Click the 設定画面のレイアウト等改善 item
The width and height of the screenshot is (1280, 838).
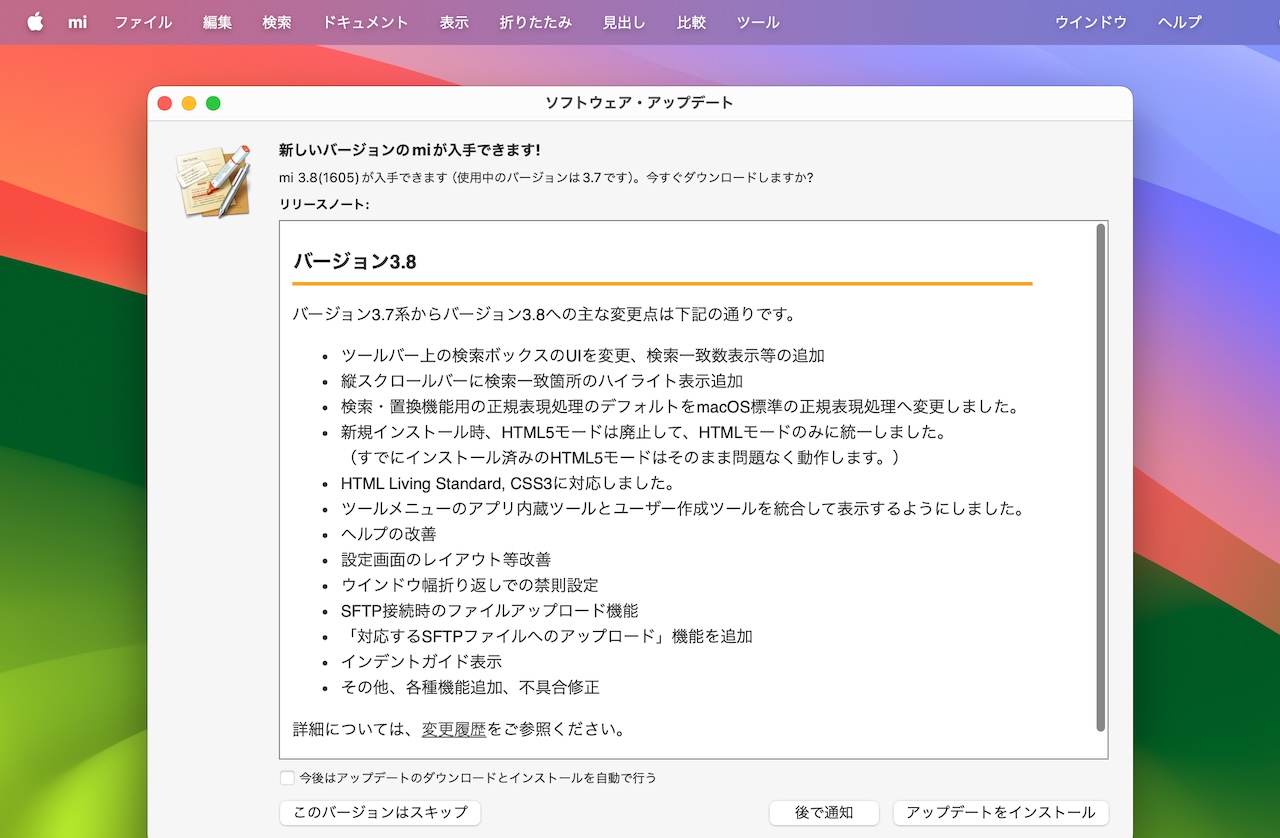446,560
